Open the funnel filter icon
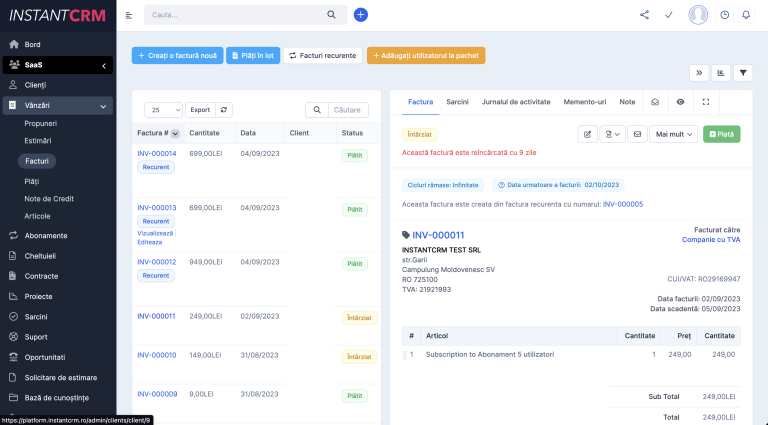The image size is (768, 425). click(x=743, y=73)
